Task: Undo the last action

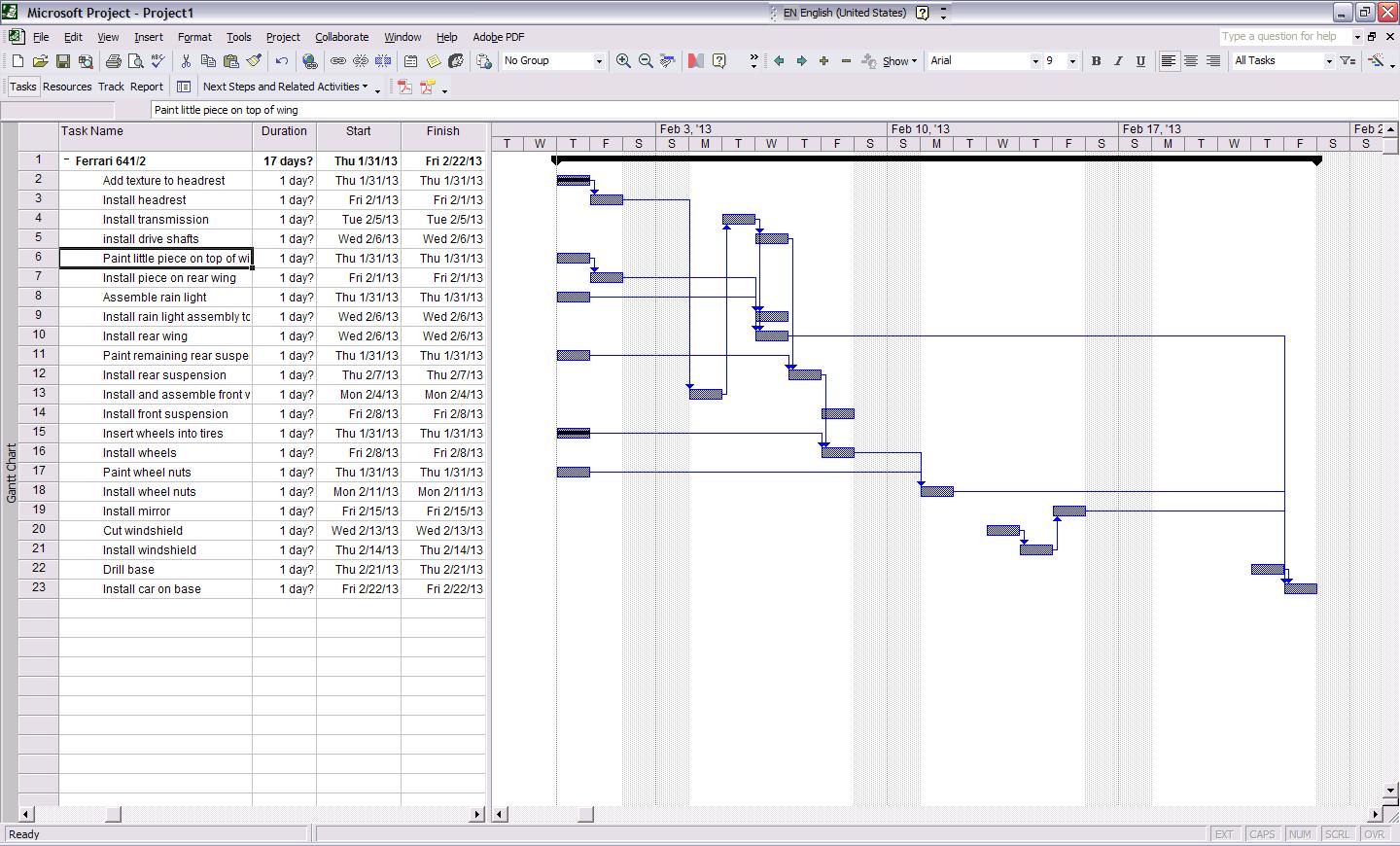Action: 281,61
